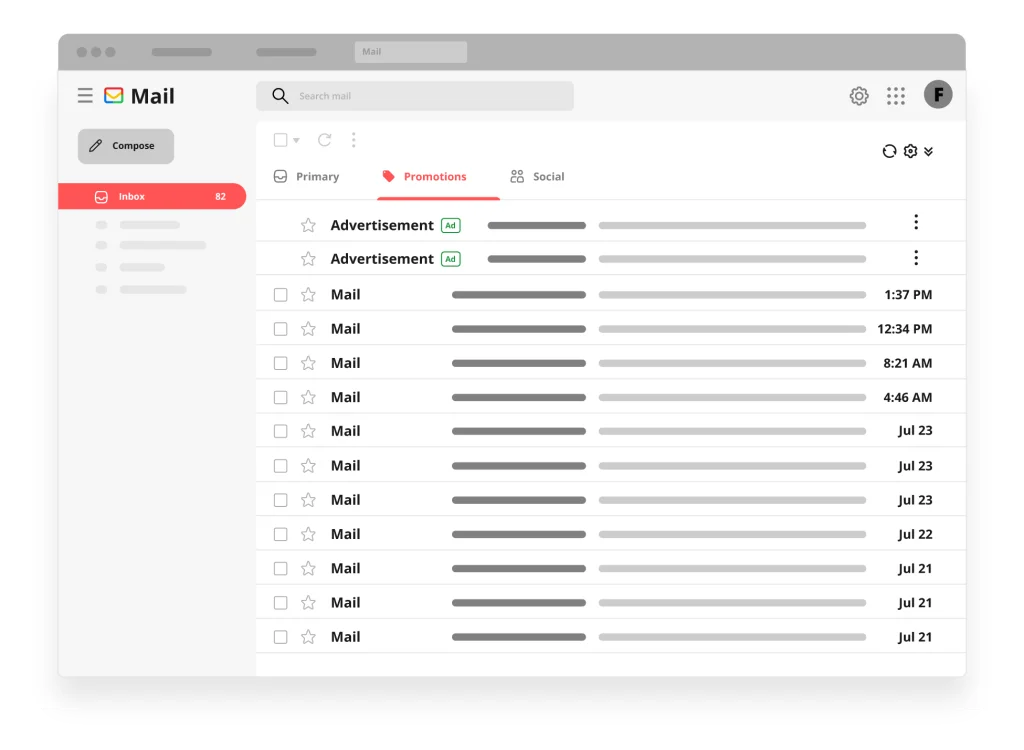Open user avatar F account menu
1024x750 pixels.
coord(938,95)
